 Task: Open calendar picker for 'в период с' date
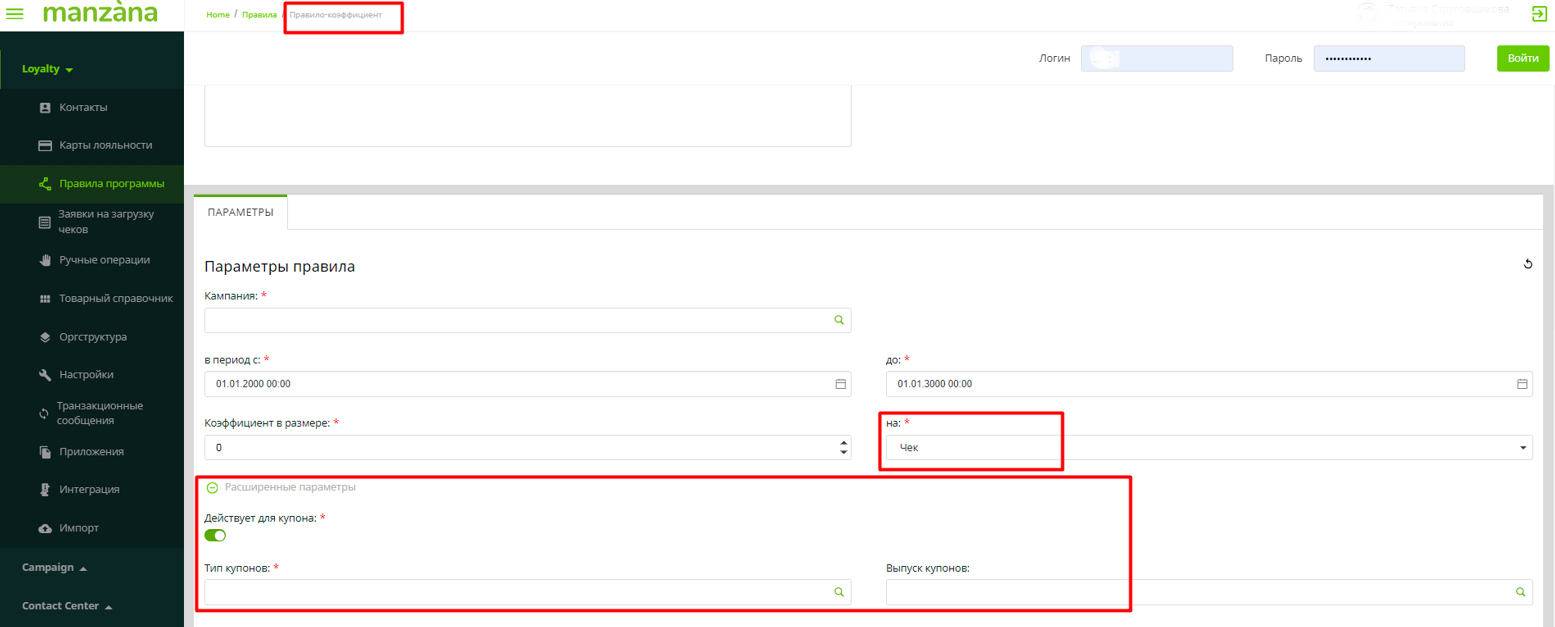(840, 384)
